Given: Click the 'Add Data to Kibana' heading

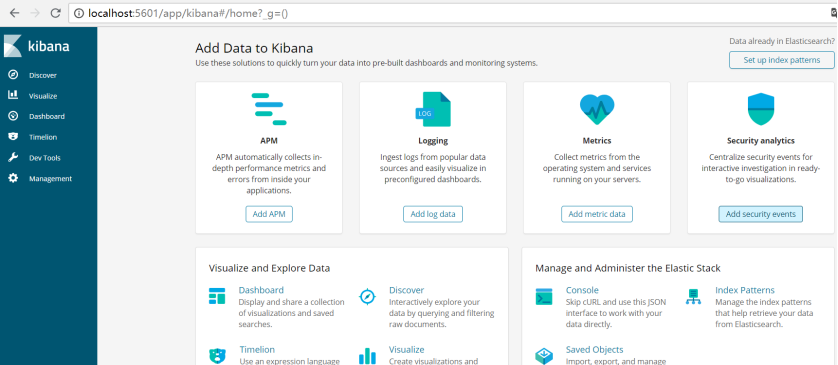Looking at the screenshot, I should point(254,48).
